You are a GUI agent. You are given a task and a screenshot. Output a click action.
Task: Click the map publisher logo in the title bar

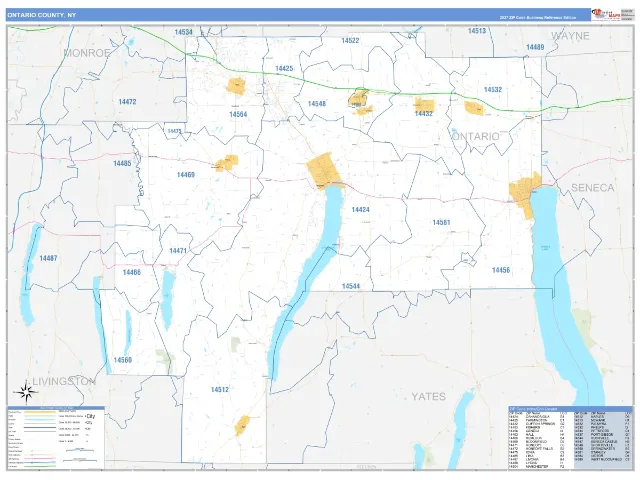pos(606,15)
